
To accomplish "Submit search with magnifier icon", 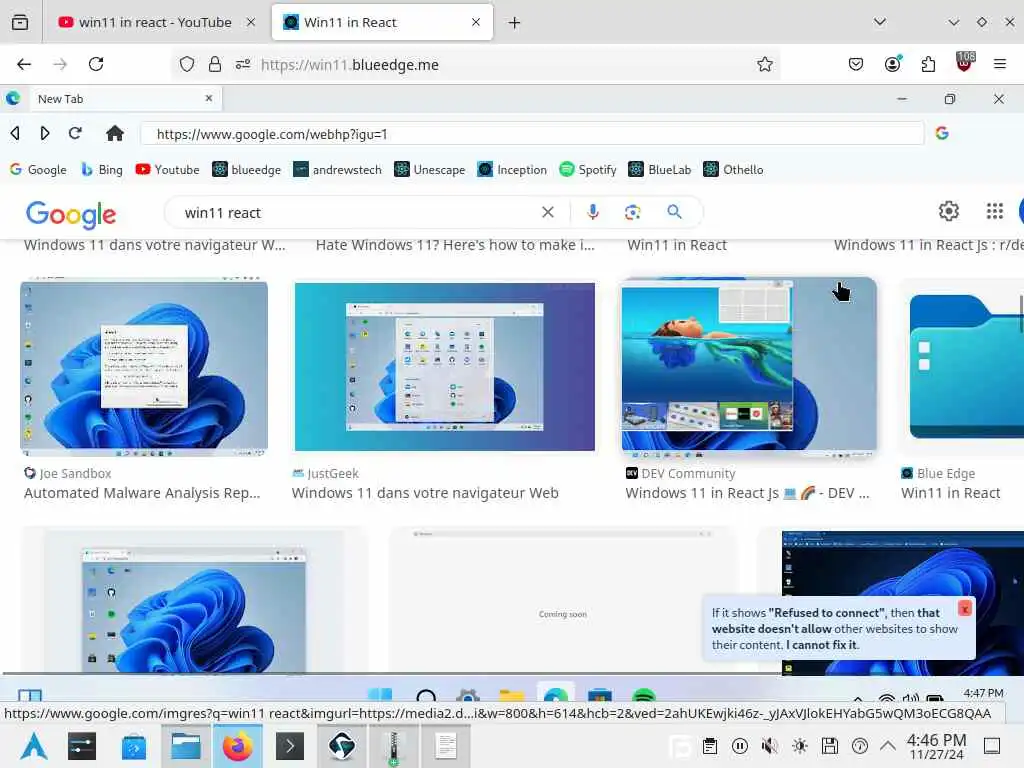I will click(675, 212).
